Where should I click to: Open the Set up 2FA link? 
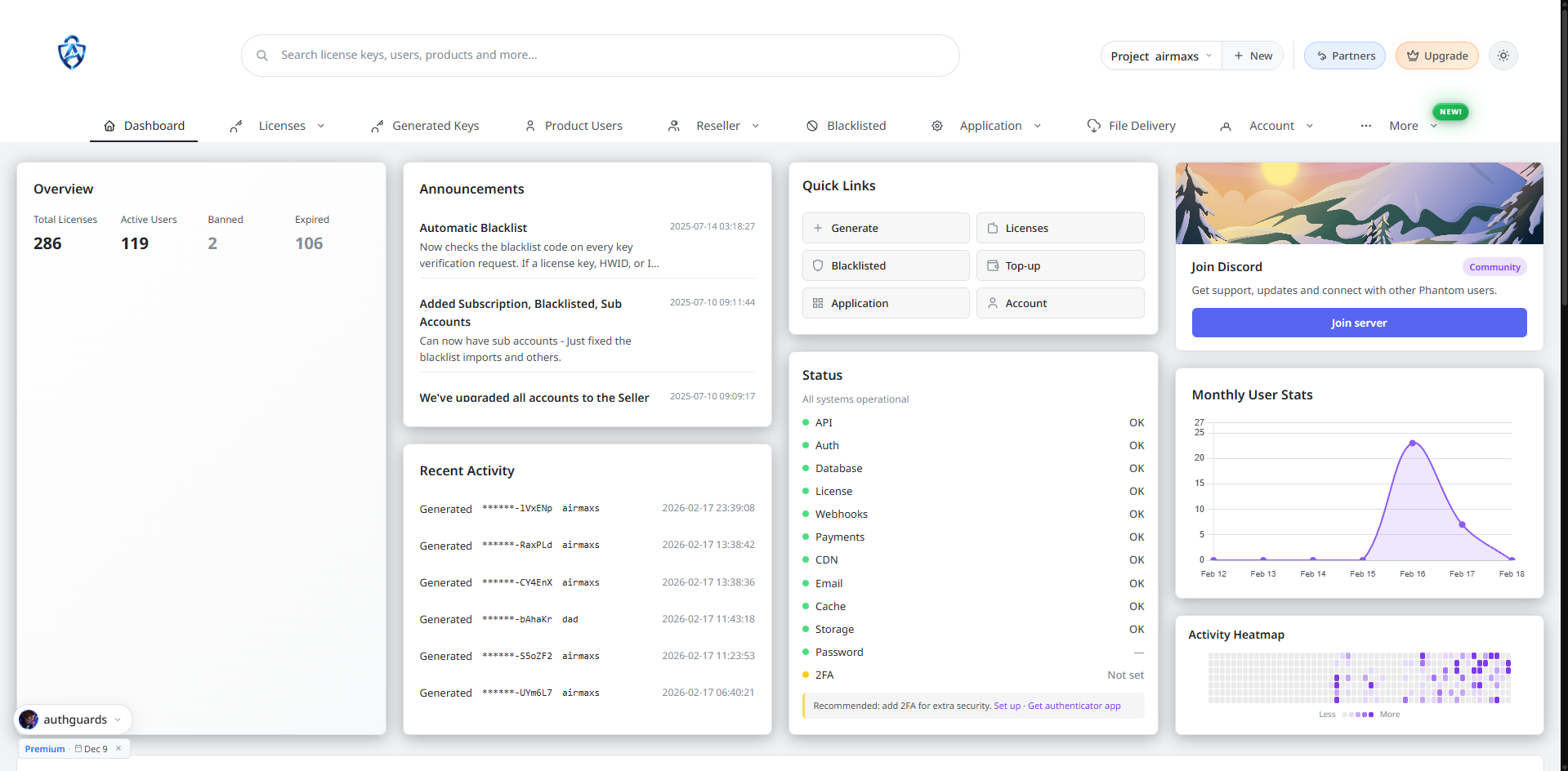point(1007,706)
